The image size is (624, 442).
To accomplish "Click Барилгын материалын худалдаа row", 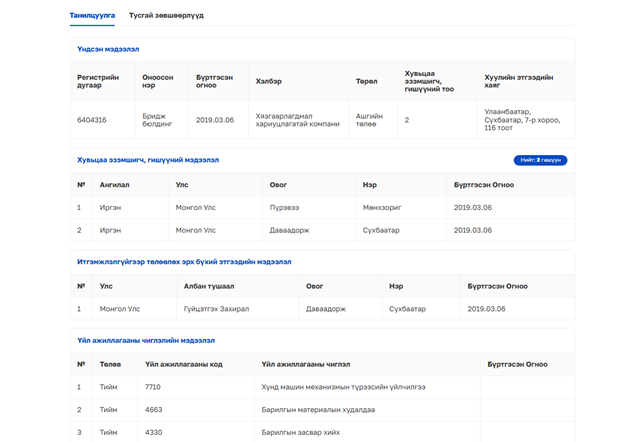I will [318, 410].
